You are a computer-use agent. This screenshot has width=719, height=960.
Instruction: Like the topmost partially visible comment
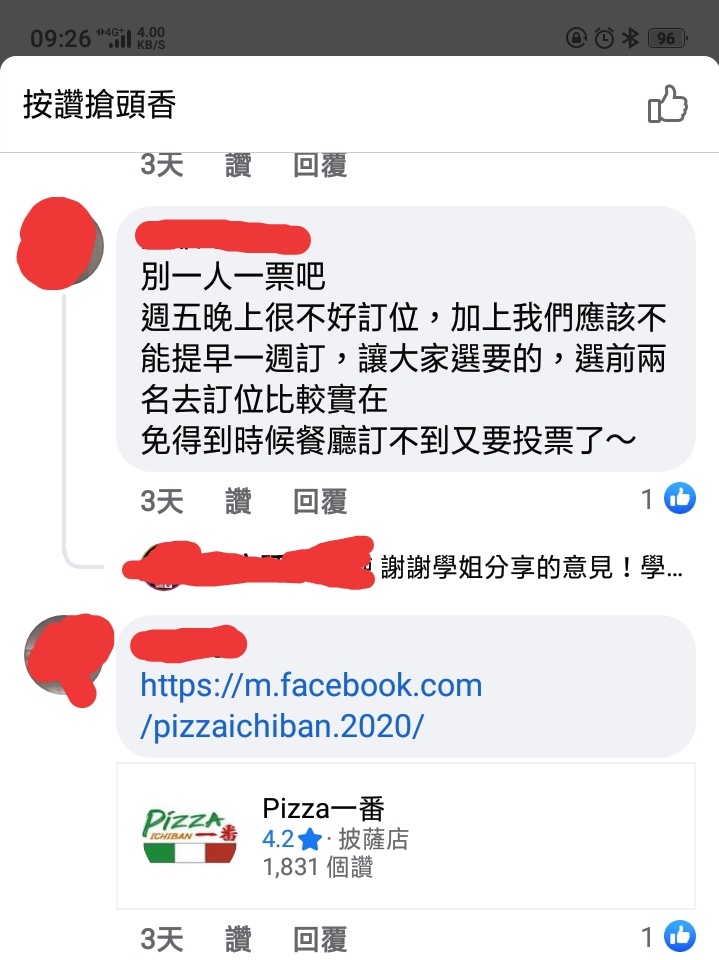238,165
